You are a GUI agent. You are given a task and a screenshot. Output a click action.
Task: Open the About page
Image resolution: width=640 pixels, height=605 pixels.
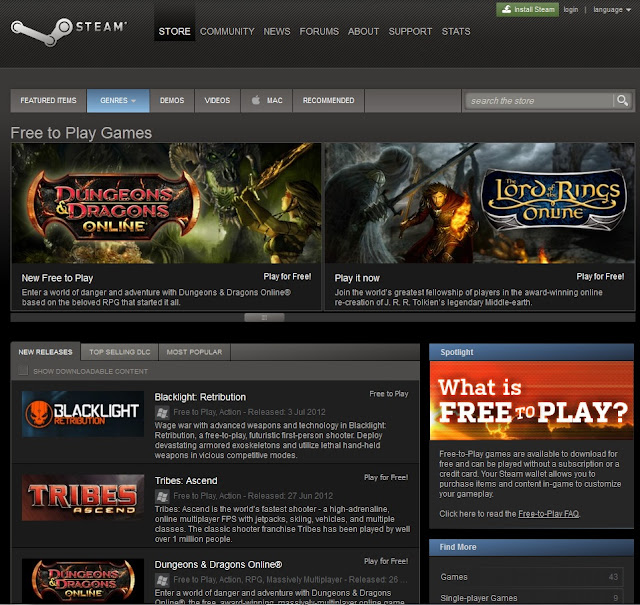coord(363,31)
